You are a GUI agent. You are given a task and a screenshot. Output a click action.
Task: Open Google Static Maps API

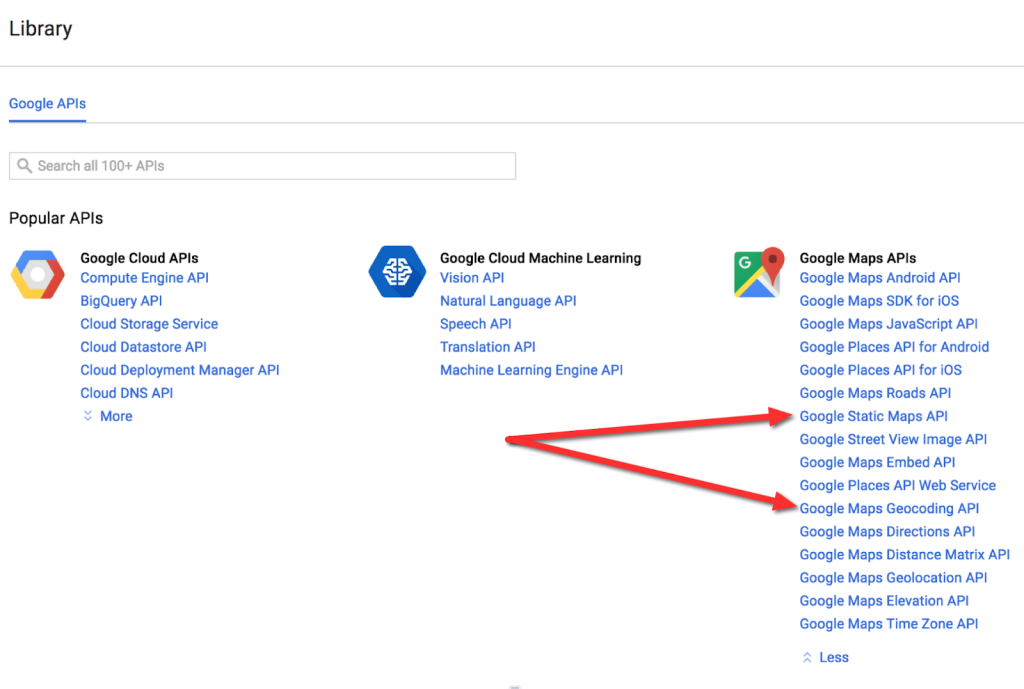click(x=873, y=416)
